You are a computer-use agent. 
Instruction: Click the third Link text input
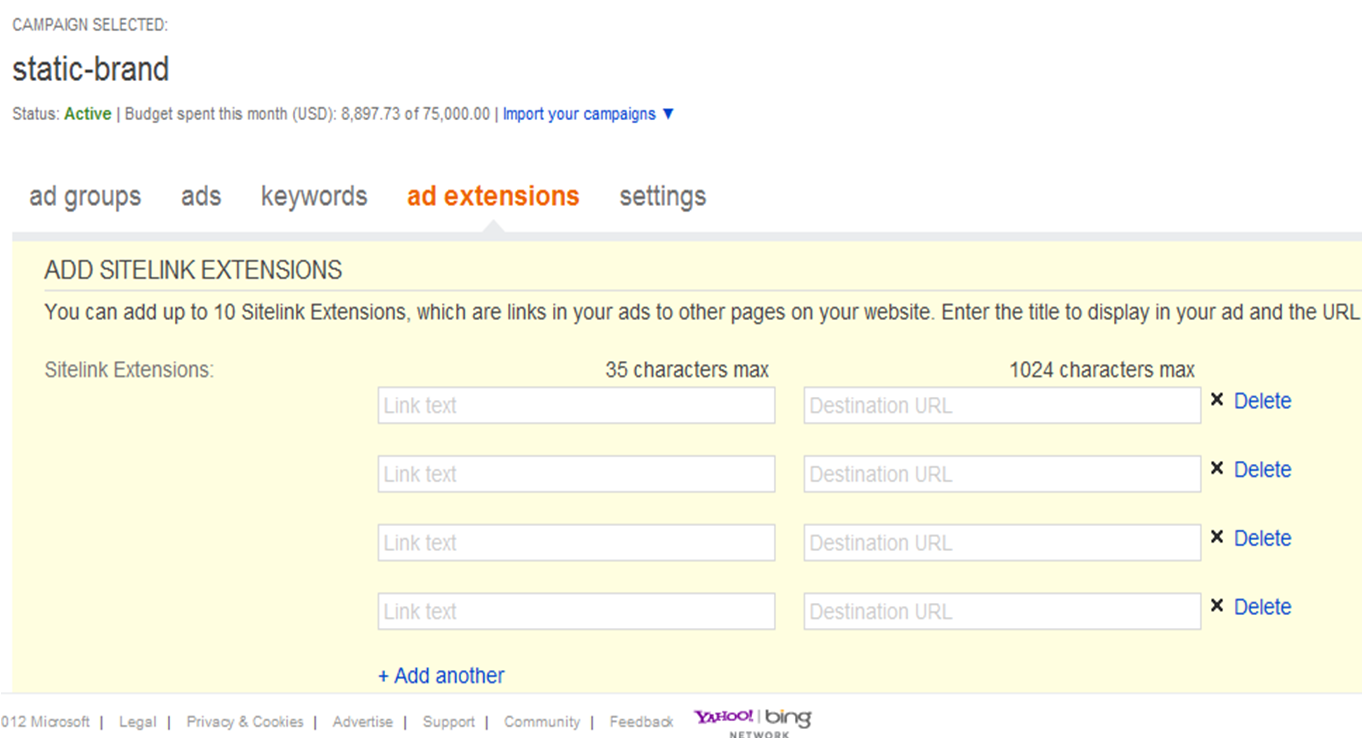tap(576, 543)
